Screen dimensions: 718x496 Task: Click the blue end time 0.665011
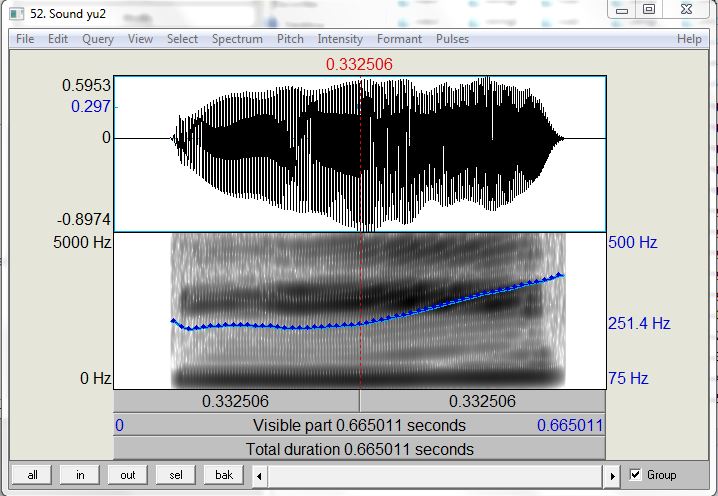click(570, 425)
